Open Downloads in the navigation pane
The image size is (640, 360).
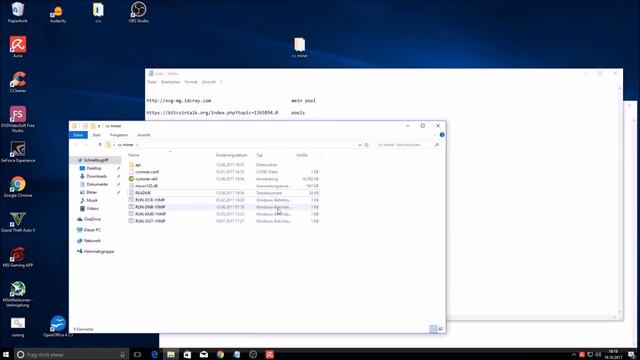pos(96,176)
